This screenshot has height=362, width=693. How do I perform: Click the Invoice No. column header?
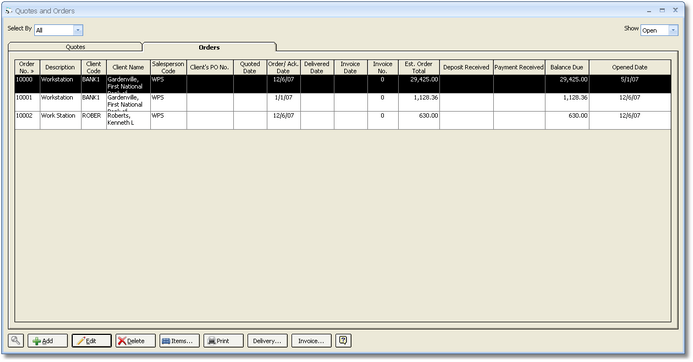pos(382,67)
